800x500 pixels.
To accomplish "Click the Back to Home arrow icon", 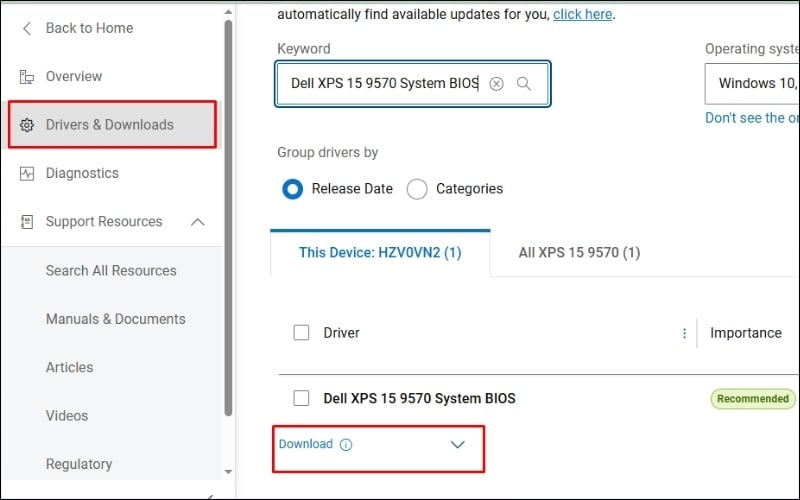I will (27, 29).
